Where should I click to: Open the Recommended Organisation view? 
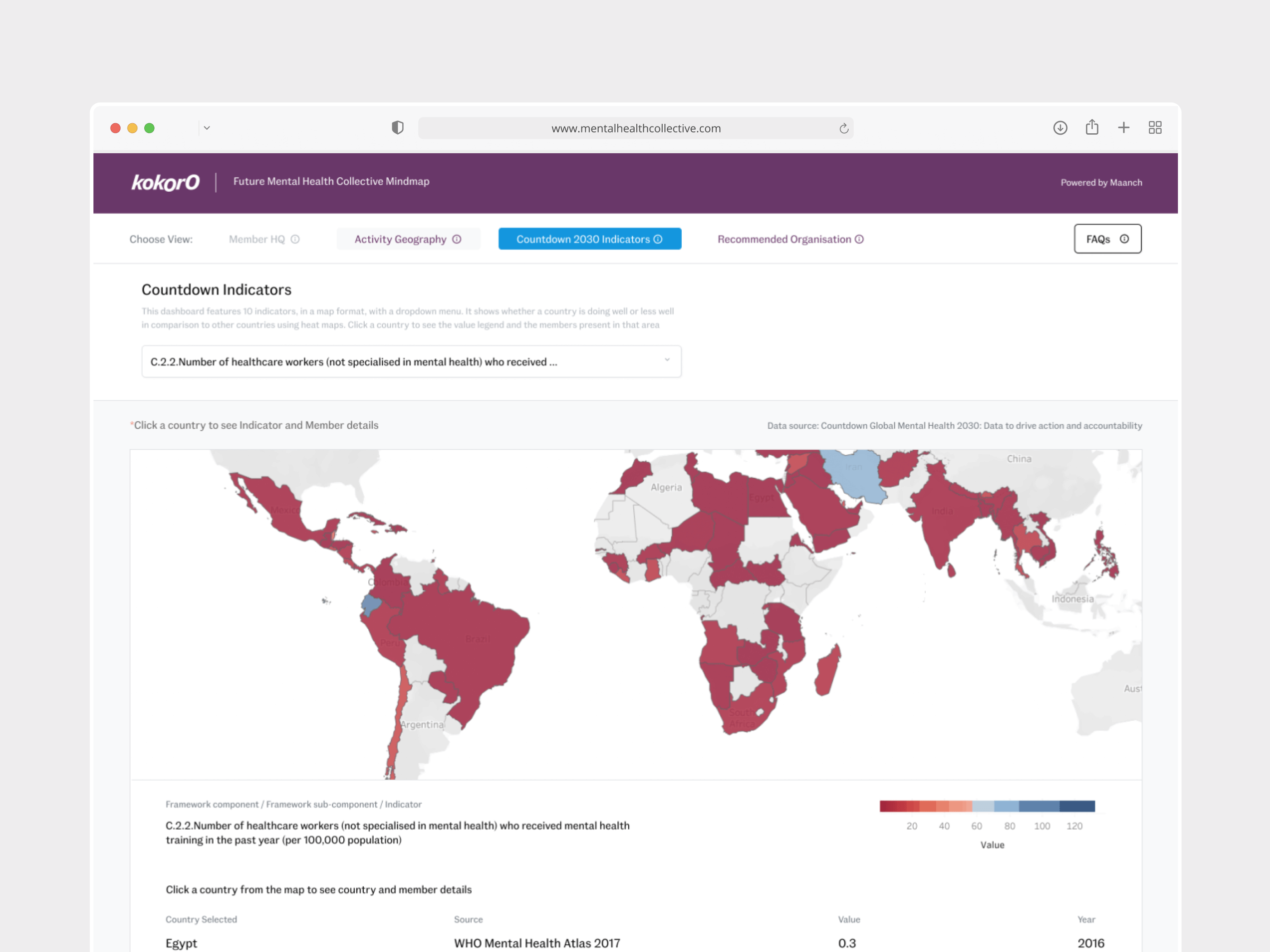784,239
